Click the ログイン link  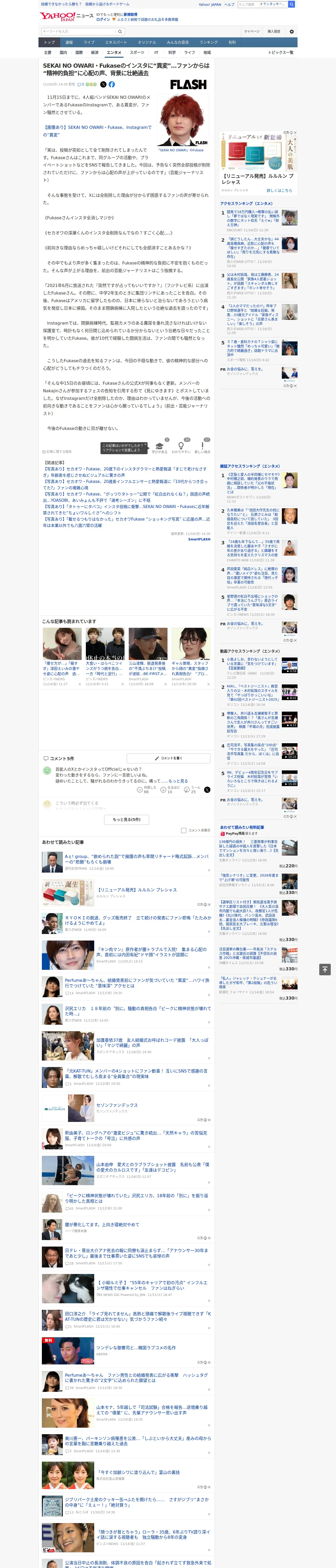[x=103, y=20]
